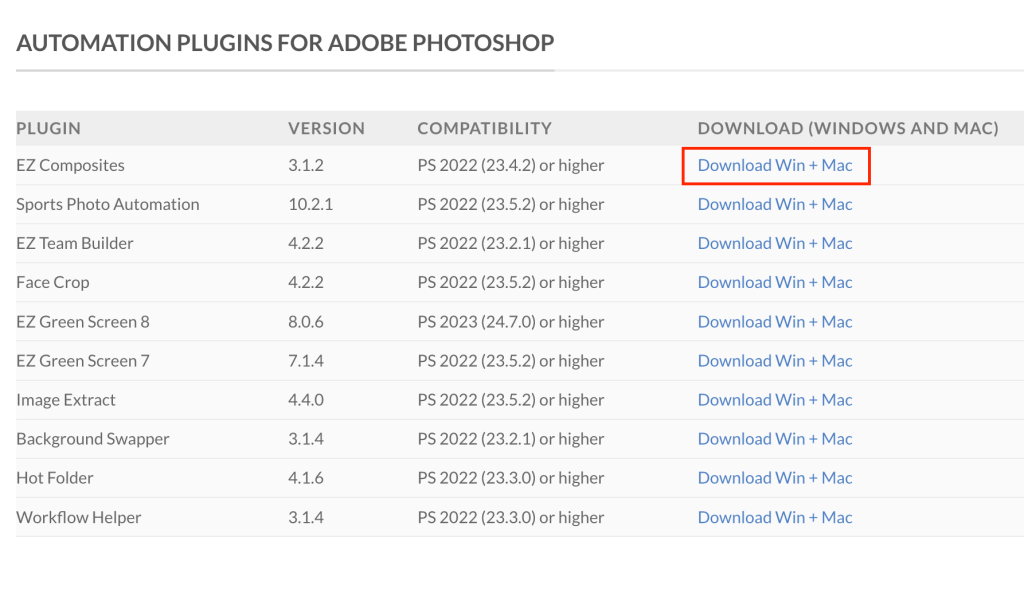Download Background Swapper plugin
This screenshot has width=1024, height=592.
[775, 439]
